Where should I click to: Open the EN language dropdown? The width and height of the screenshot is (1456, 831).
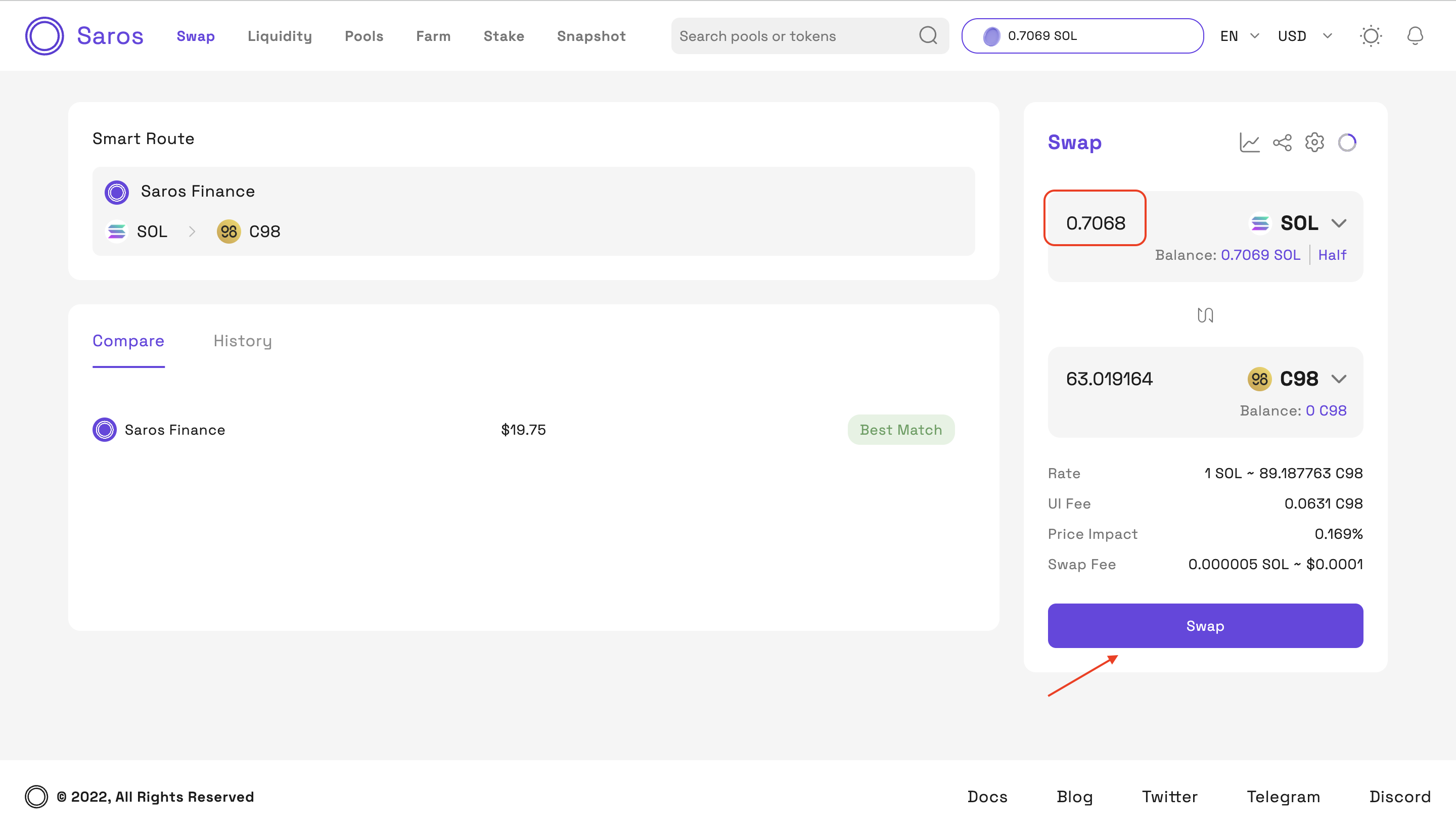tap(1239, 36)
